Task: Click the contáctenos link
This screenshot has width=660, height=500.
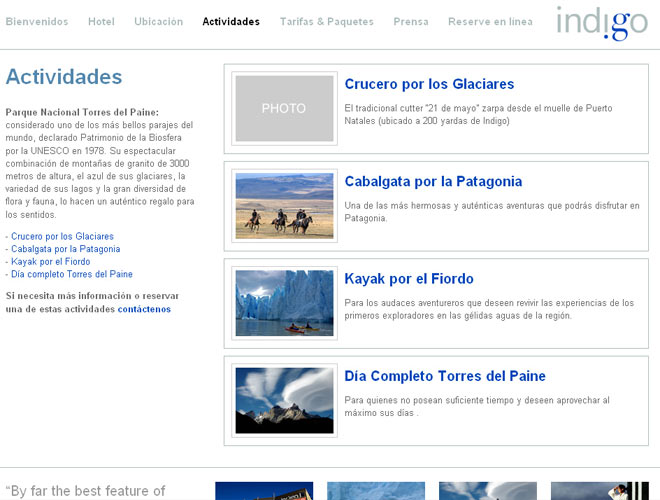Action: click(x=144, y=309)
